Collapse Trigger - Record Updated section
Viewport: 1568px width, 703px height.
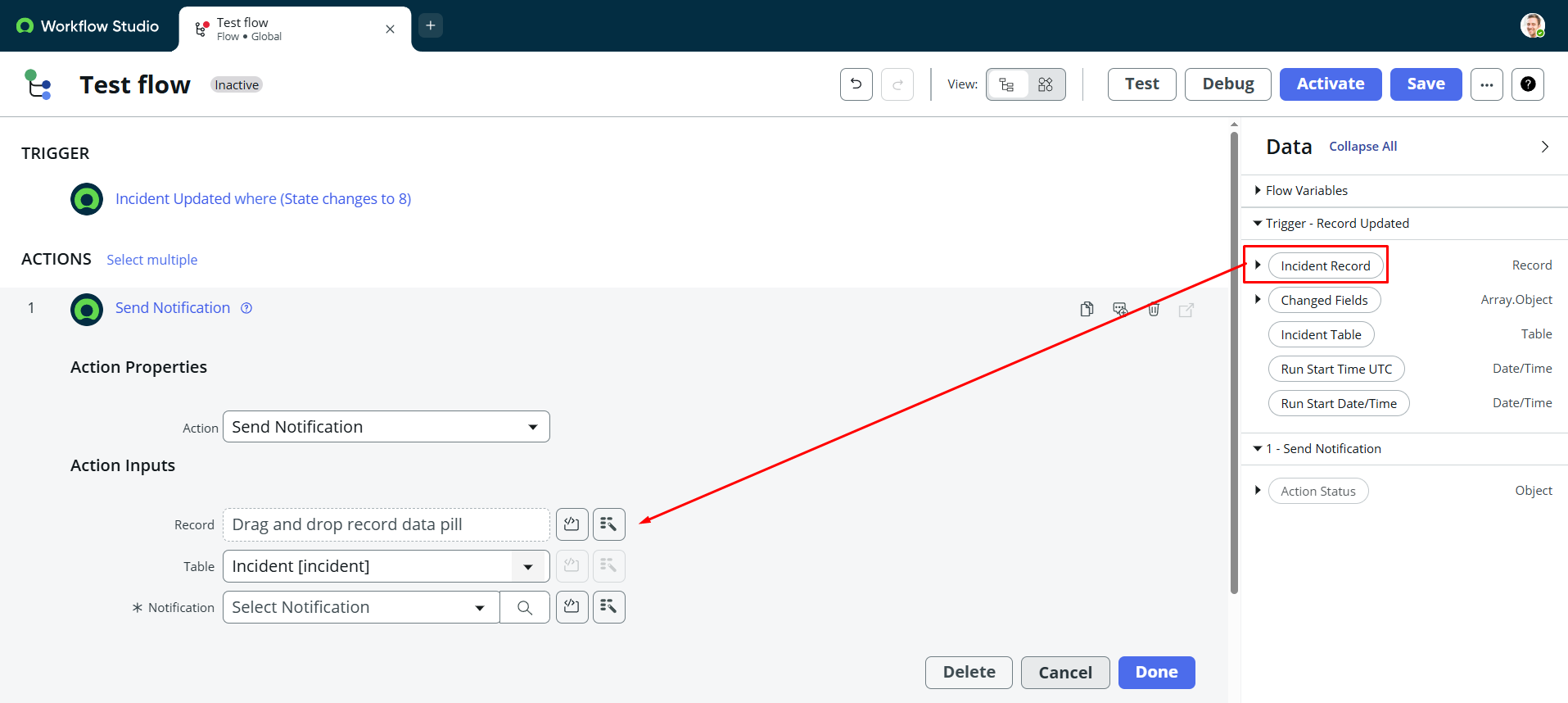(x=1258, y=223)
